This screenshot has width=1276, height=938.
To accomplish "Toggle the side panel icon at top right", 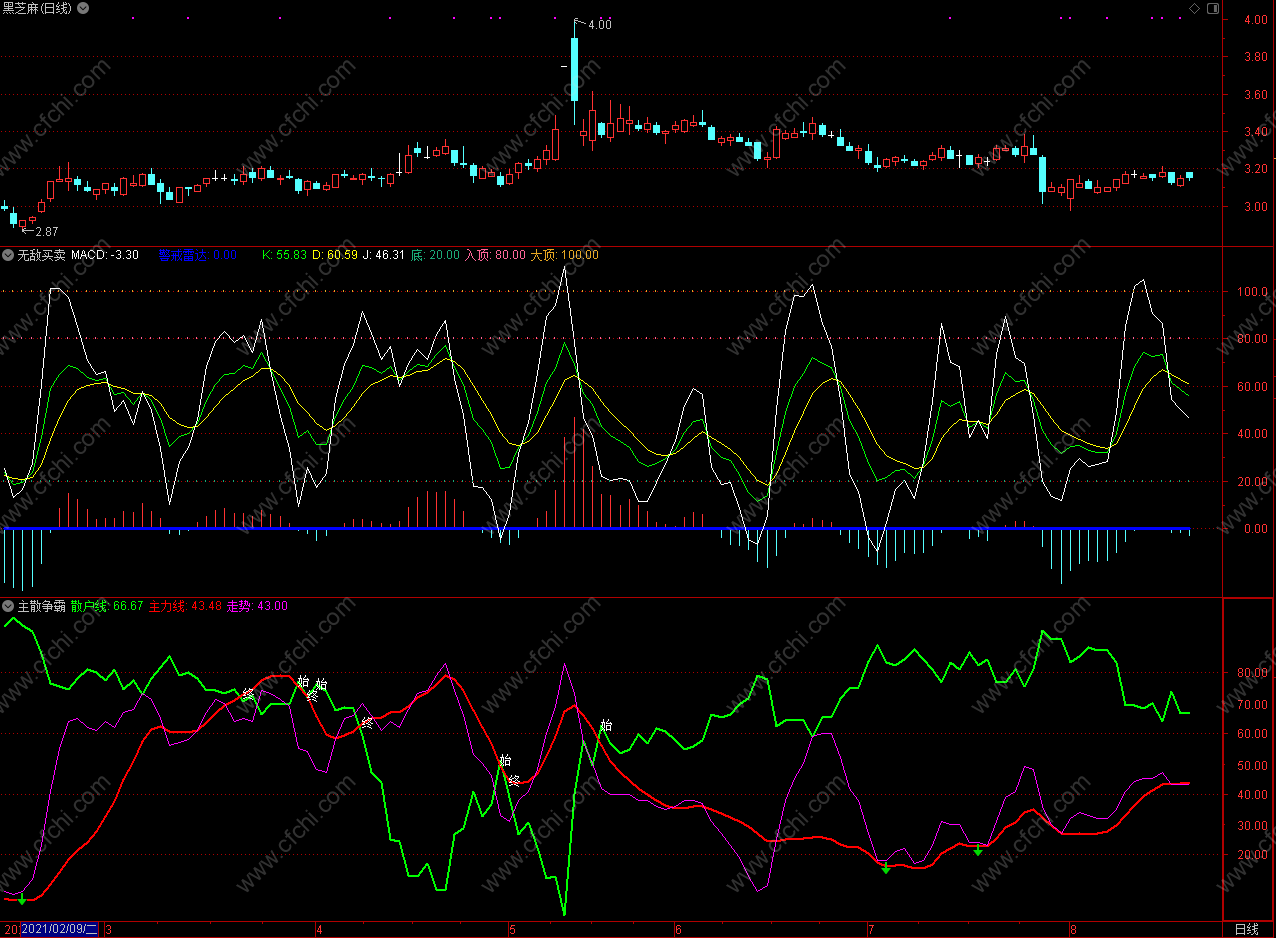I will click(x=1213, y=8).
